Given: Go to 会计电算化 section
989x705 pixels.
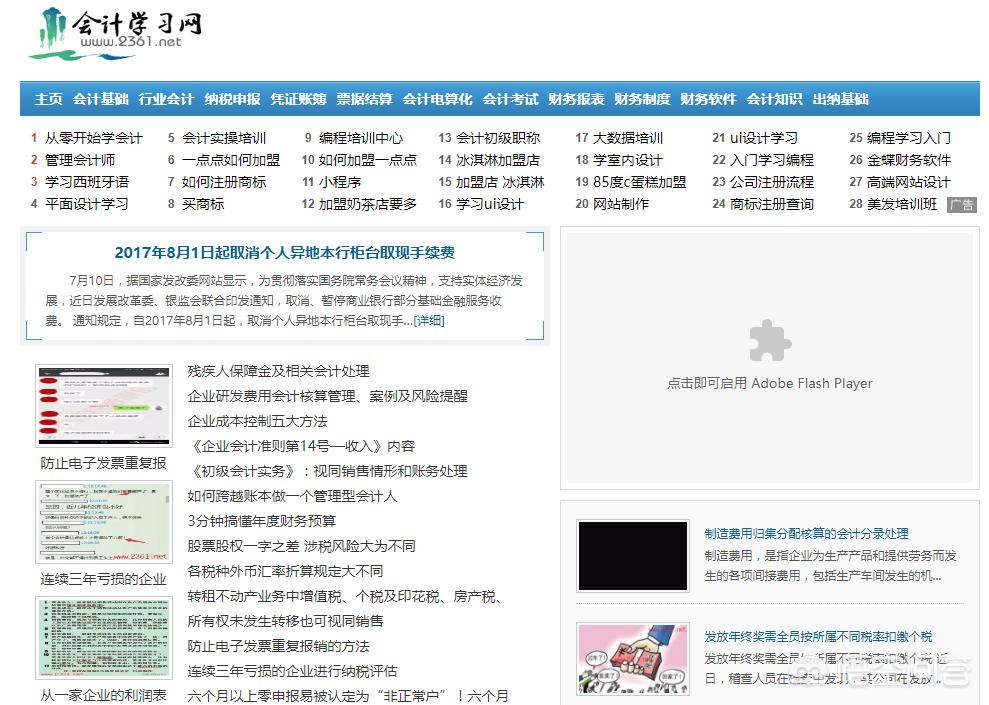Looking at the screenshot, I should pos(438,99).
